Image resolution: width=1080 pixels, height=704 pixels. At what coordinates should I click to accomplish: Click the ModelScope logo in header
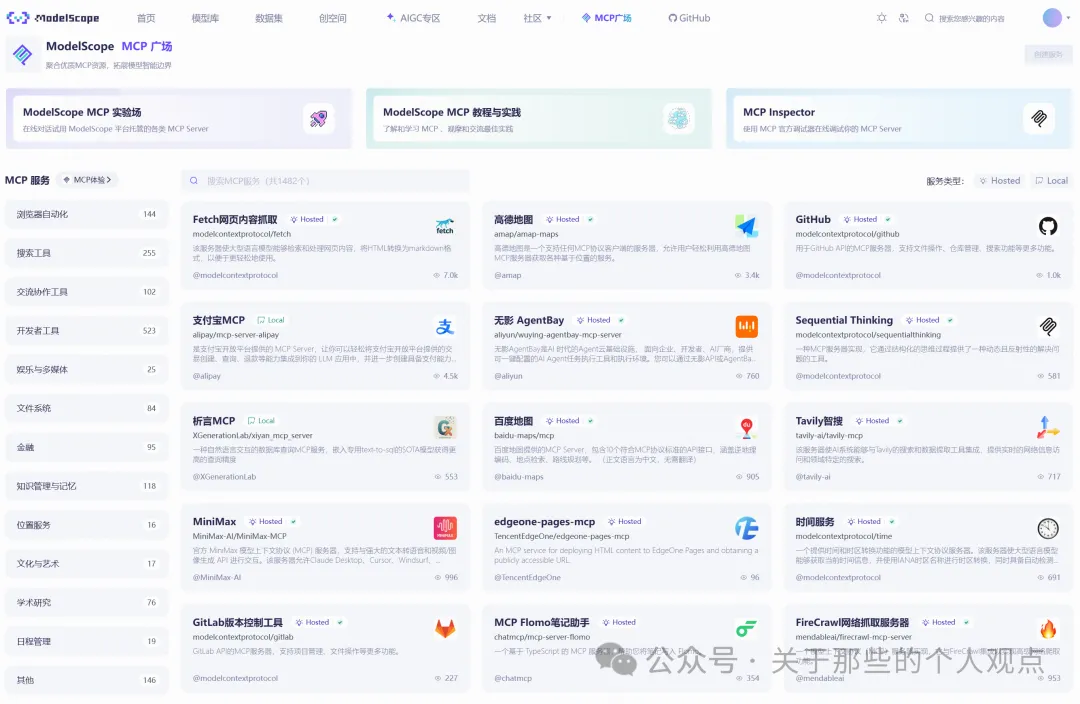click(x=52, y=18)
